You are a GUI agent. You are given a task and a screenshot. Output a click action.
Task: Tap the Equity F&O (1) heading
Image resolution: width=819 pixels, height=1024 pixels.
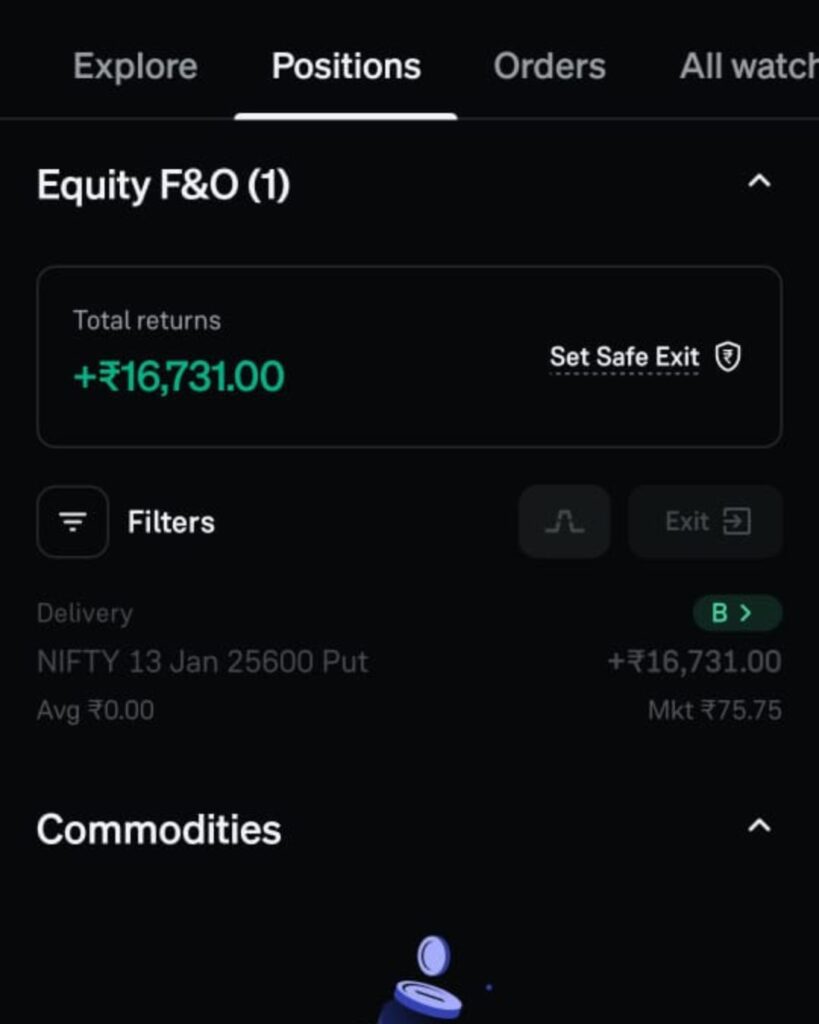click(163, 185)
